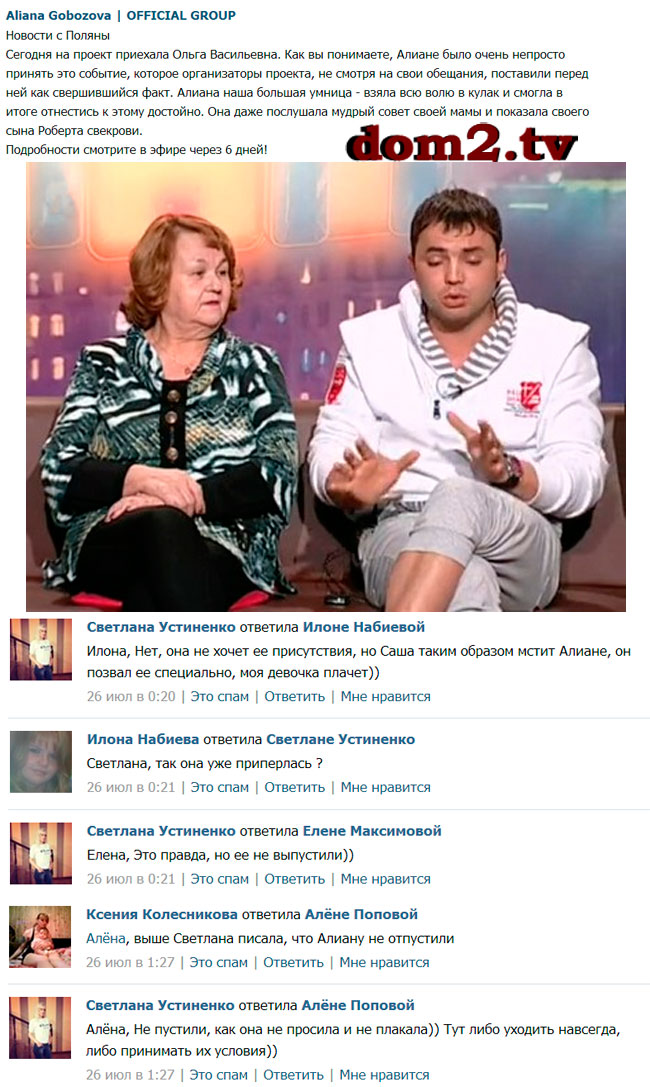Open Илоне Набиевой profile link
The image size is (650, 1087).
click(x=364, y=627)
